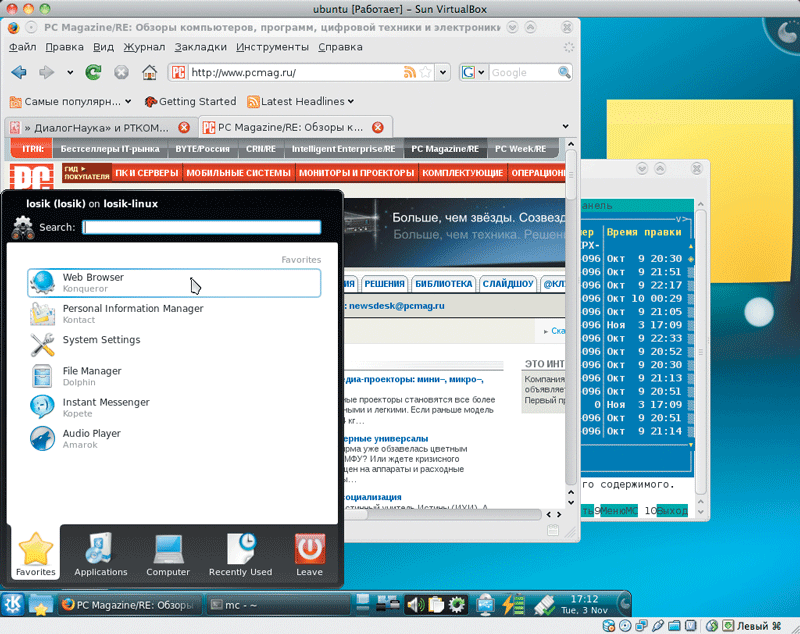Click VirtualBox USB status icon

[658, 626]
